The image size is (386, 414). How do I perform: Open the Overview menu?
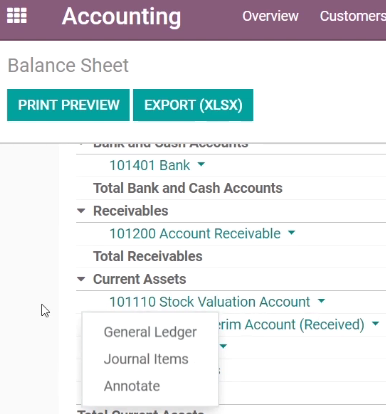(270, 16)
